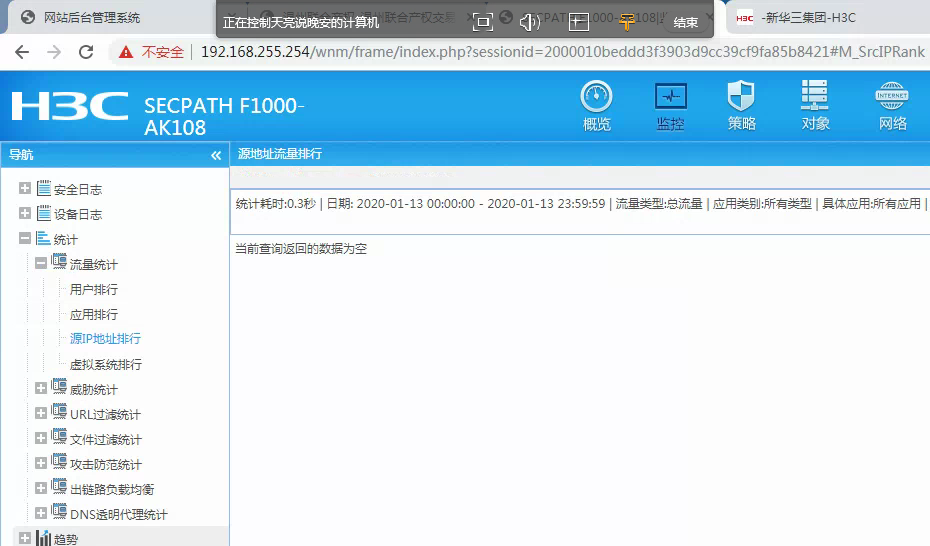Click the browser address bar URL
This screenshot has width=930, height=546.
pos(562,52)
